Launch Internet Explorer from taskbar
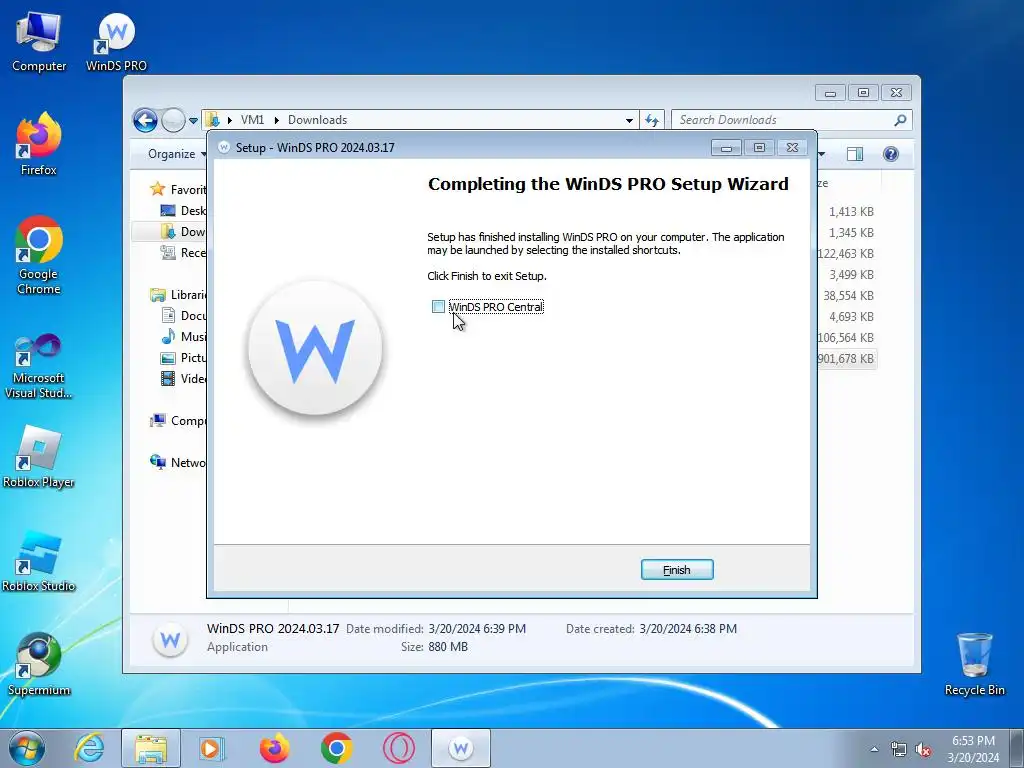 click(x=89, y=748)
